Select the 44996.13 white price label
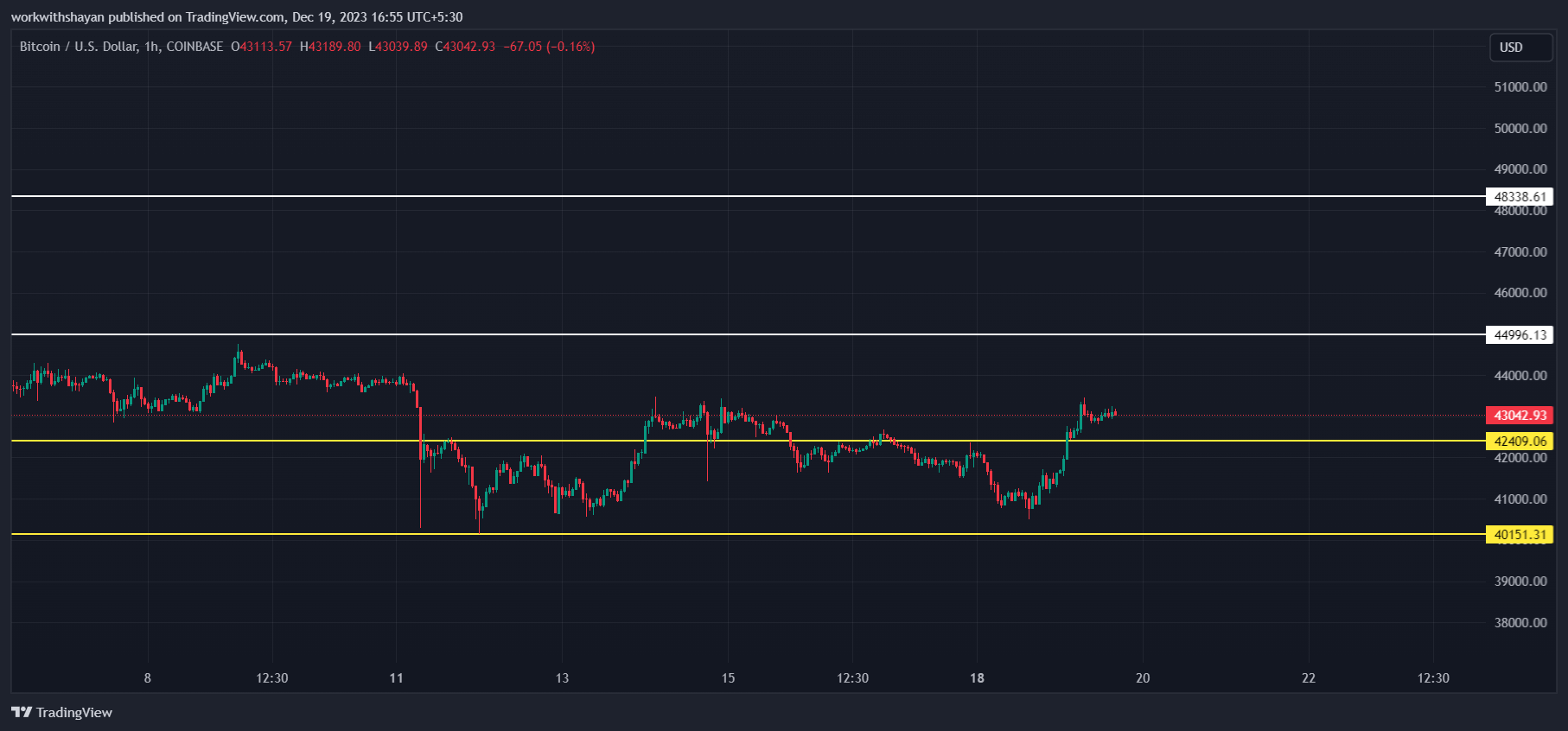 (1520, 335)
